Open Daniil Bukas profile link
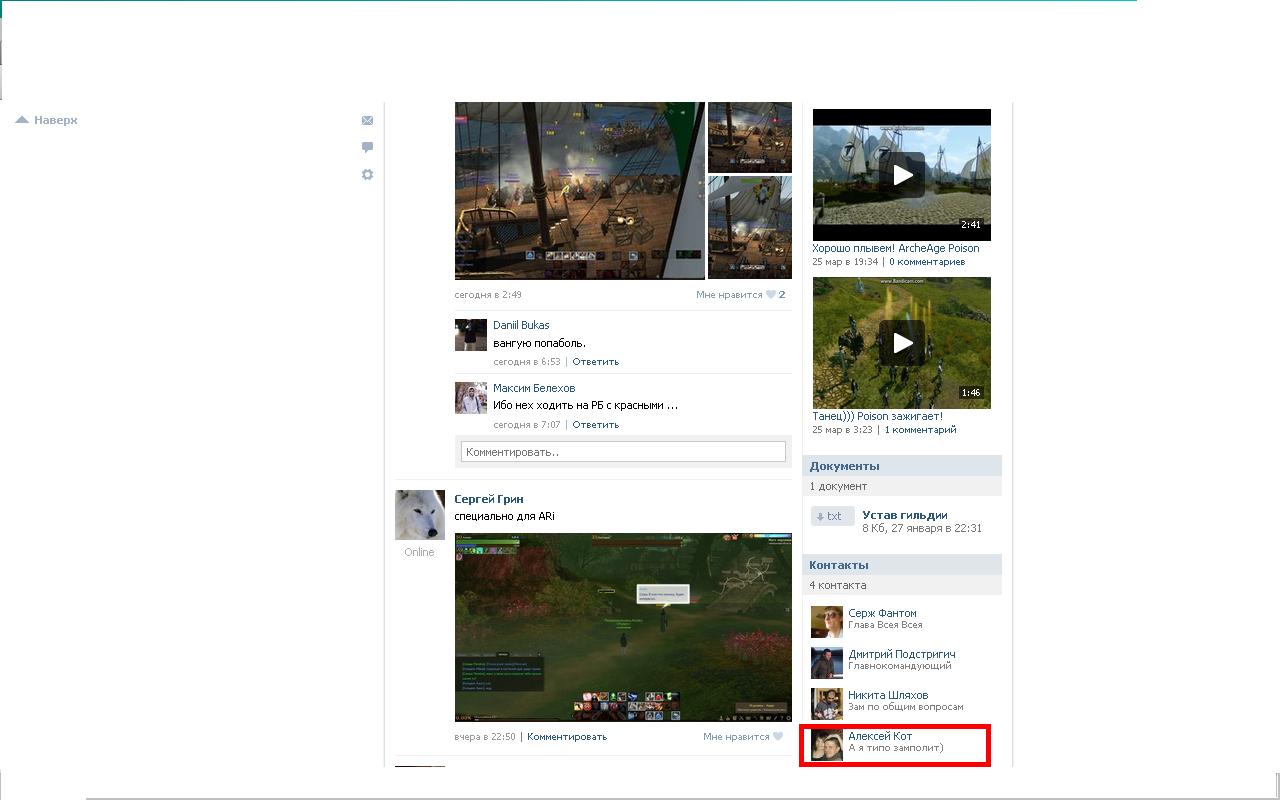Image resolution: width=1280 pixels, height=800 pixels. tap(521, 325)
